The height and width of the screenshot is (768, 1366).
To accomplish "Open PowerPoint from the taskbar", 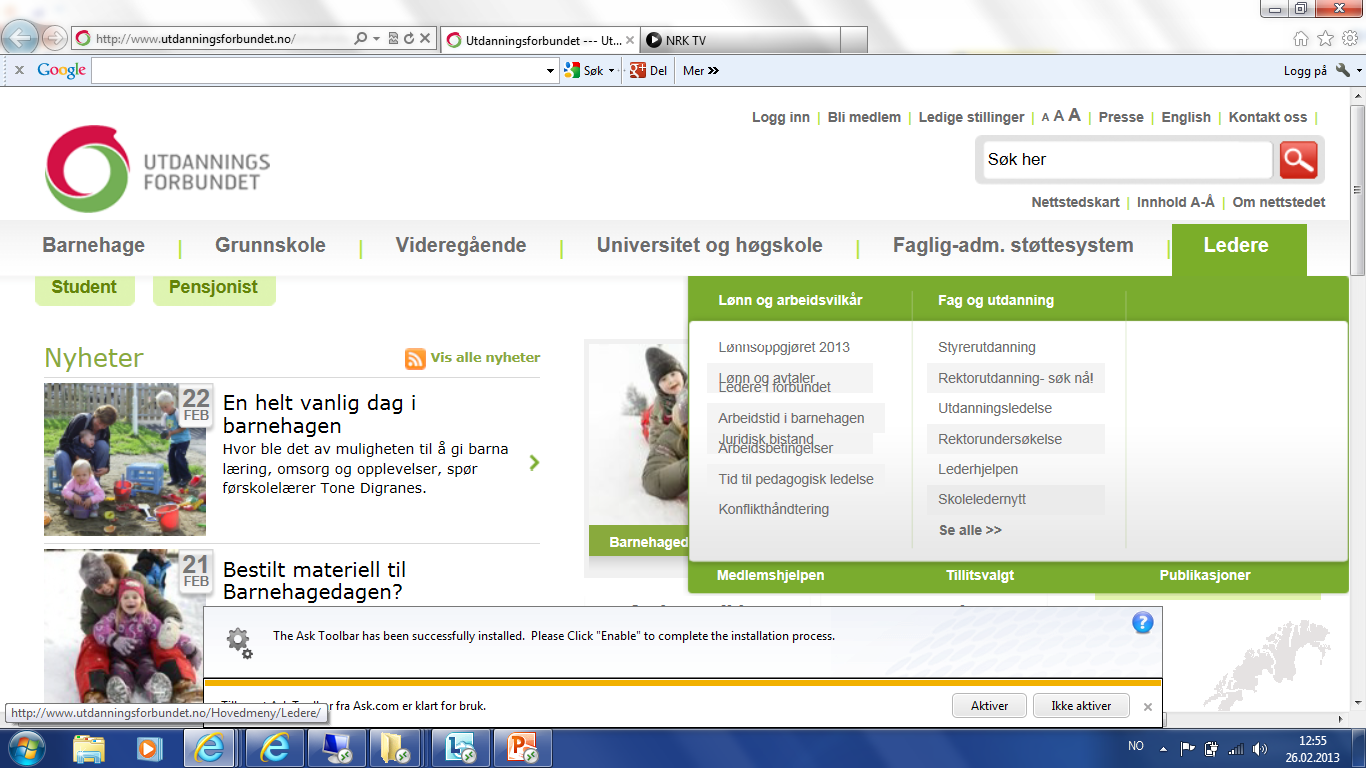I will pyautogui.click(x=523, y=748).
